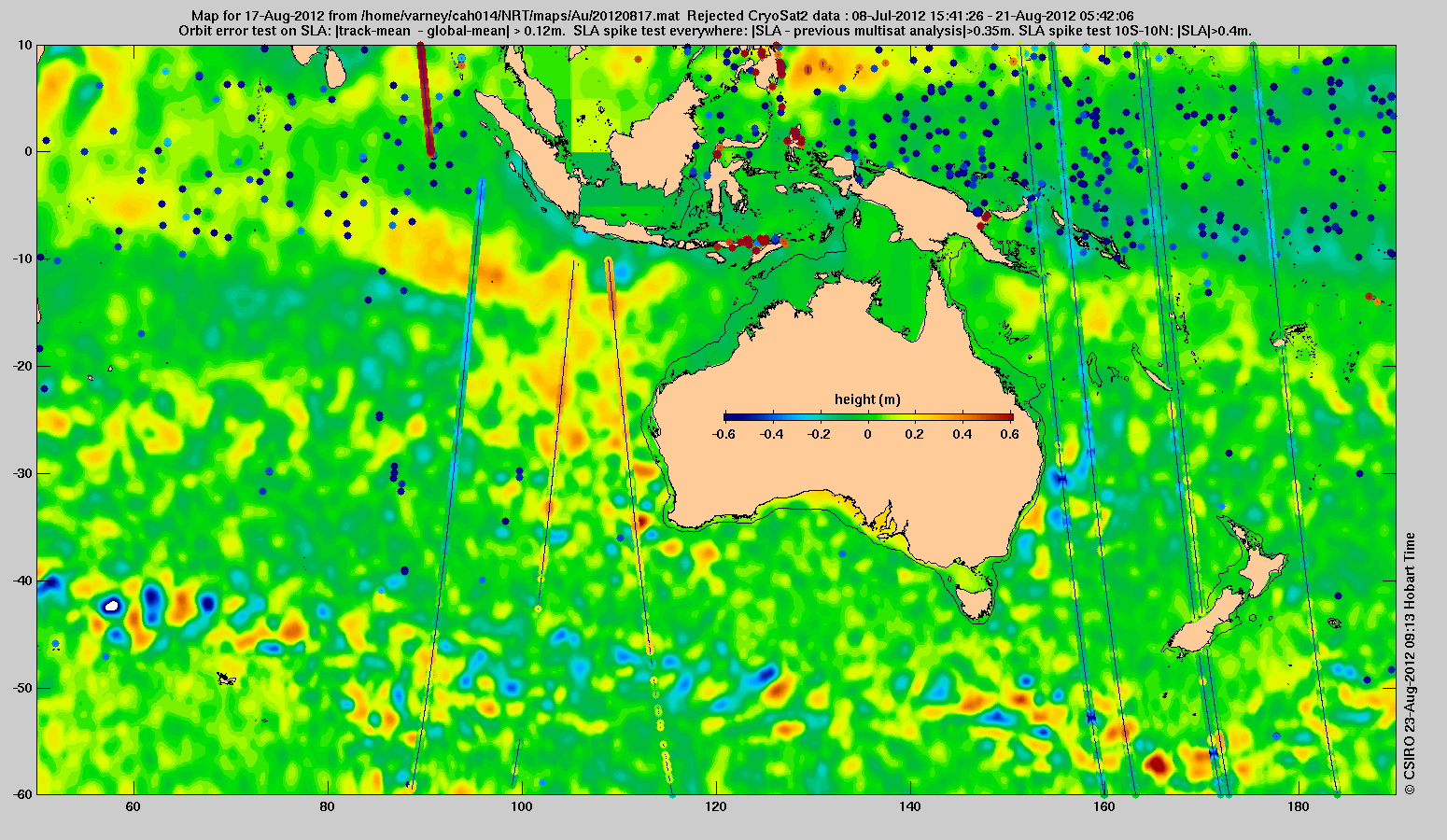Click the longitude axis label 180
The image size is (1447, 840).
(1298, 806)
